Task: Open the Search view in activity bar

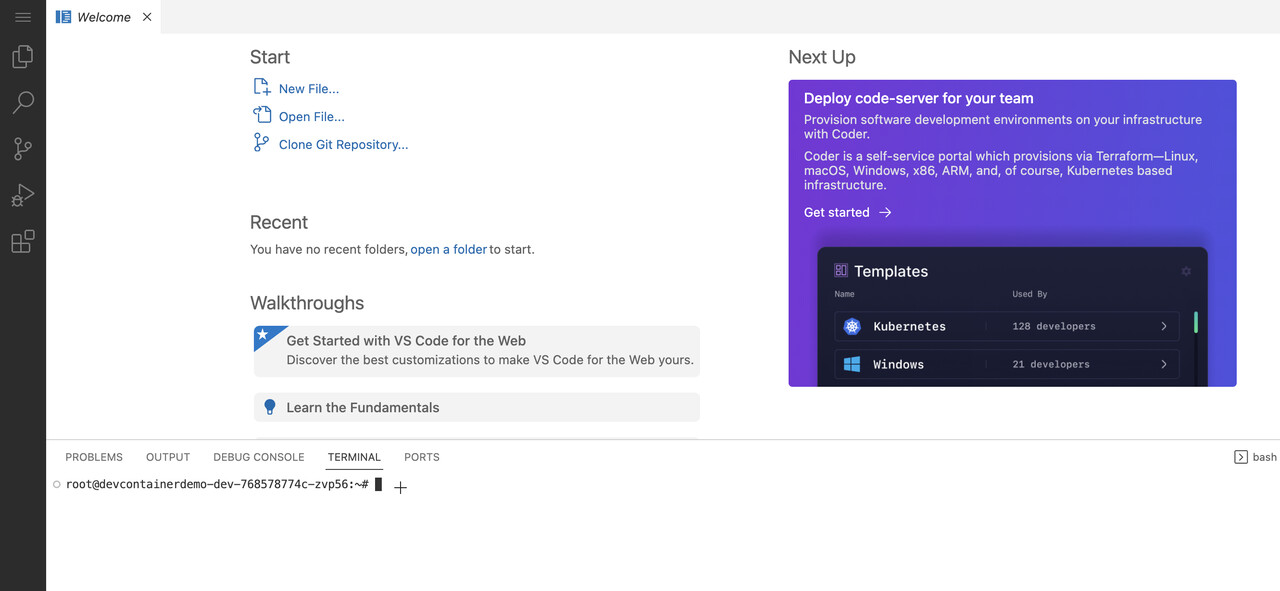Action: pyautogui.click(x=23, y=102)
